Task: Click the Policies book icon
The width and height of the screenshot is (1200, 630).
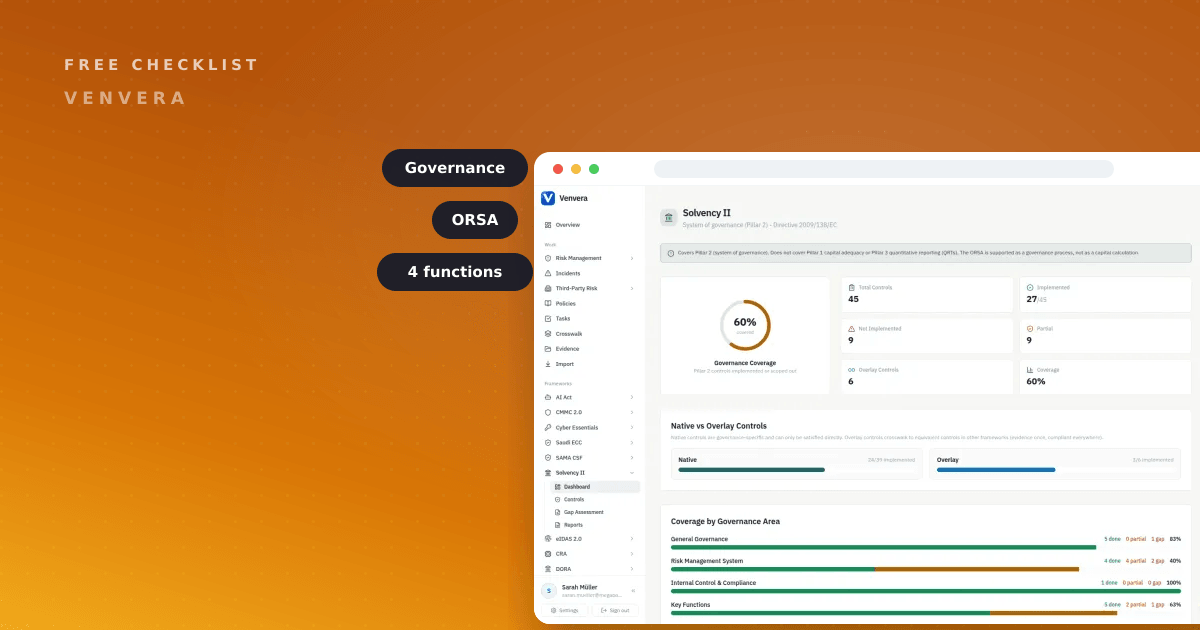Action: pyautogui.click(x=548, y=303)
